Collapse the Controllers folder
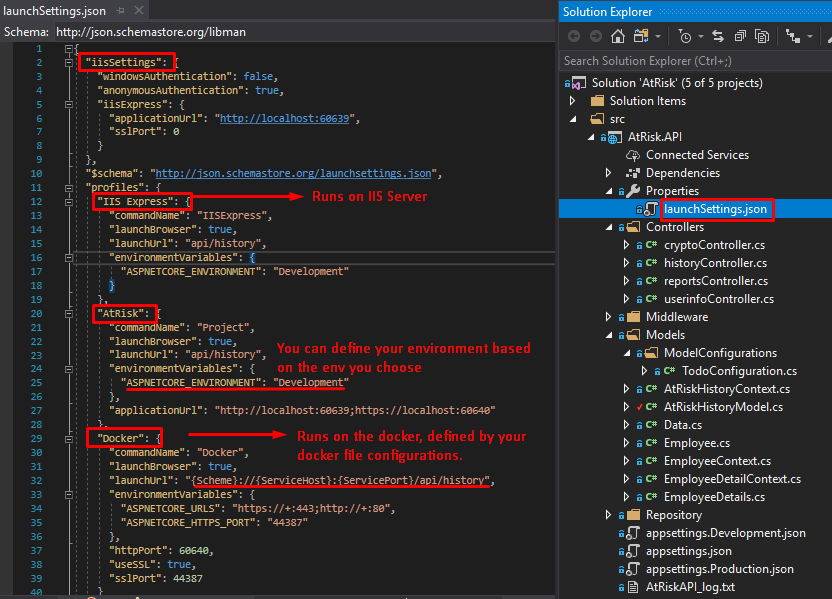 [x=609, y=227]
